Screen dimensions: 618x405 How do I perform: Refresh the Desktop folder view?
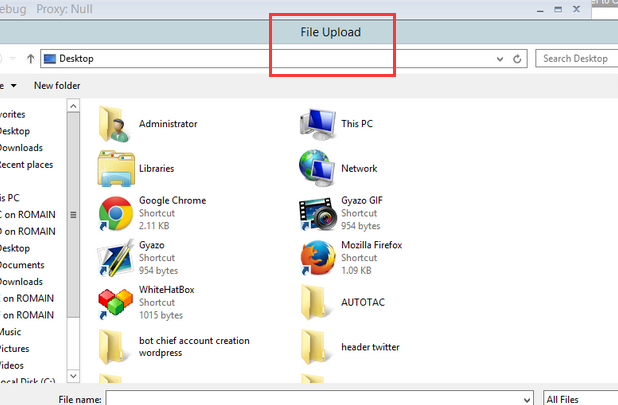(517, 59)
